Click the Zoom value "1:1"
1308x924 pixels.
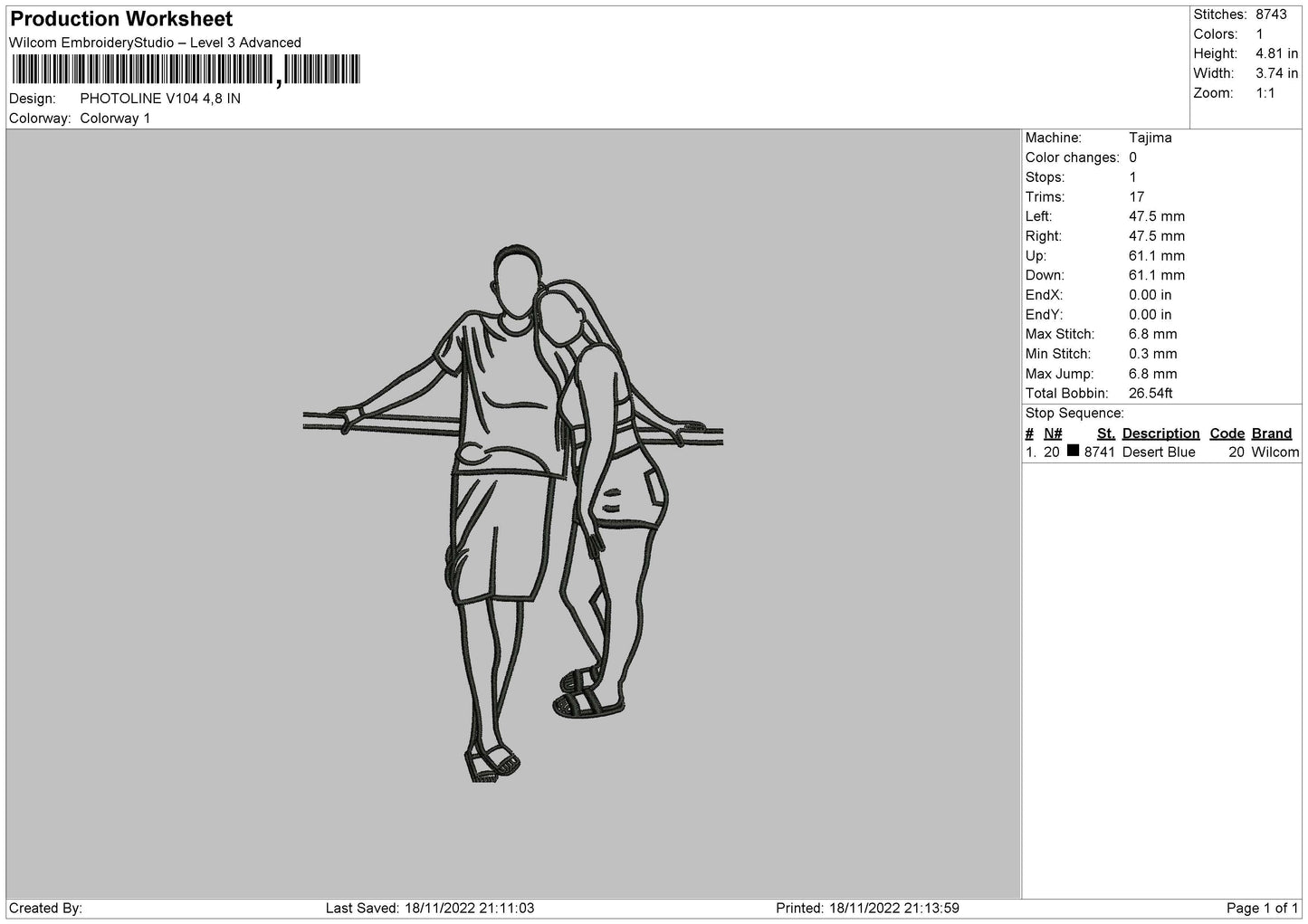[x=1265, y=93]
